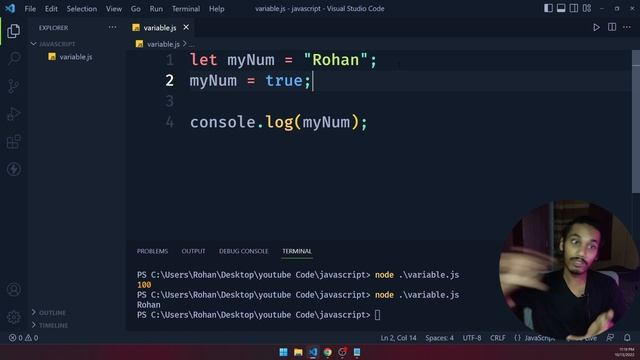640x360 pixels.
Task: Toggle the Primary Side Bar layout icon
Action: 548,8
